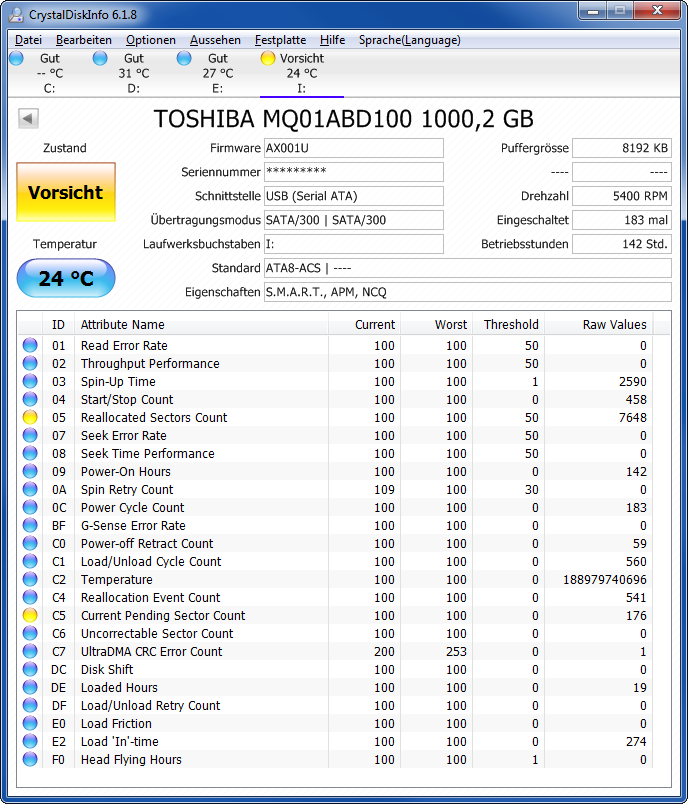This screenshot has width=688, height=804.
Task: Click the status icon for Start/Stop Count
Action: click(30, 399)
